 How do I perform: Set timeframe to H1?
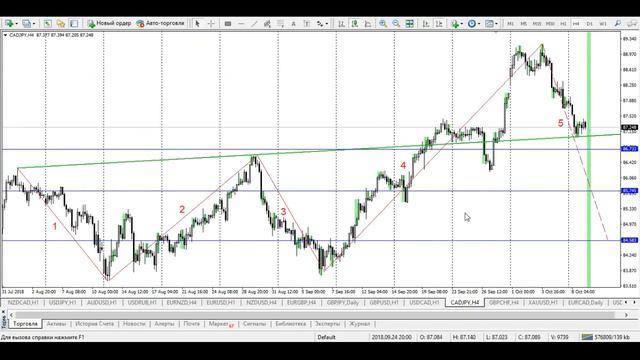[x=563, y=24]
